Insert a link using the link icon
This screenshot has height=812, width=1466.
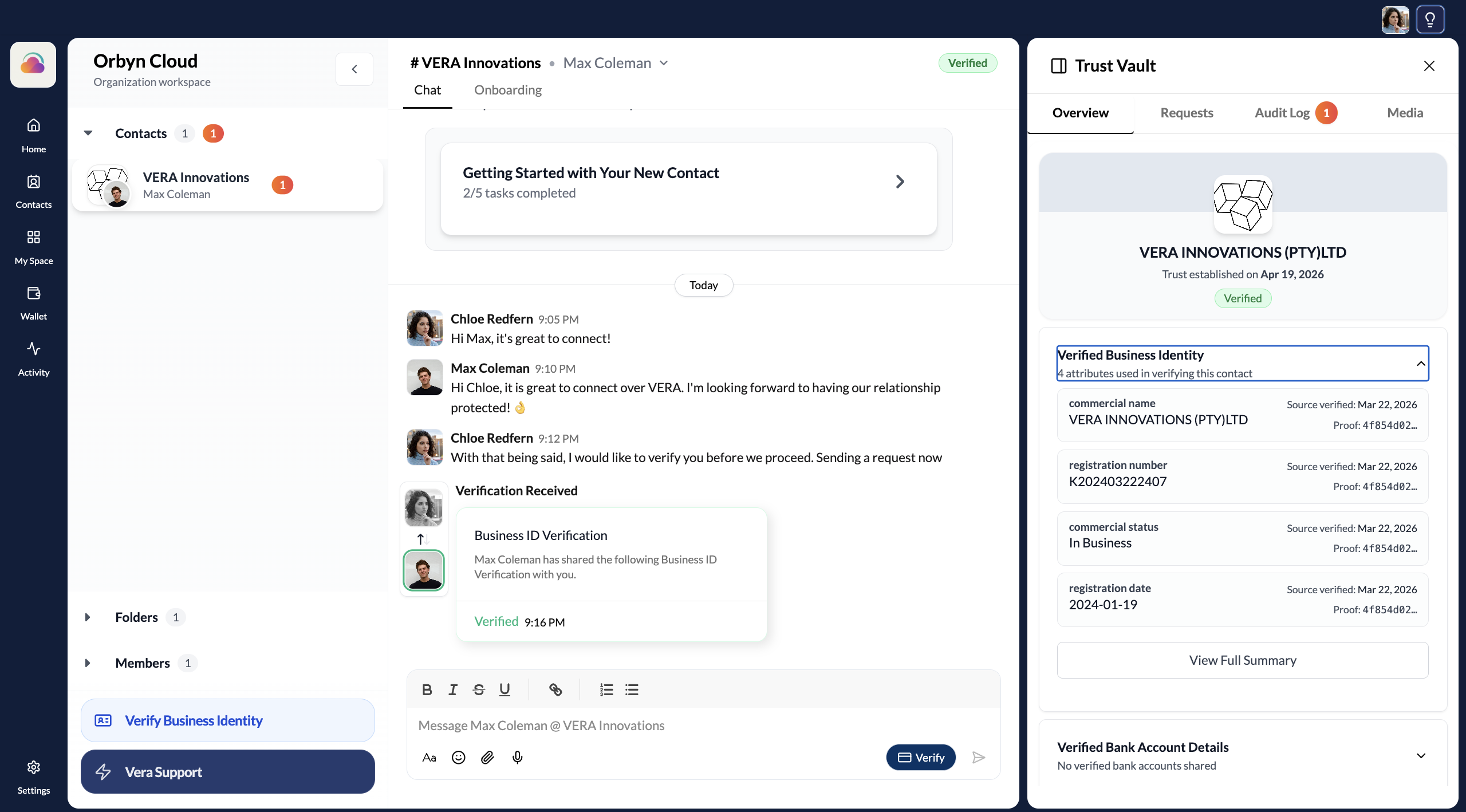pos(555,689)
